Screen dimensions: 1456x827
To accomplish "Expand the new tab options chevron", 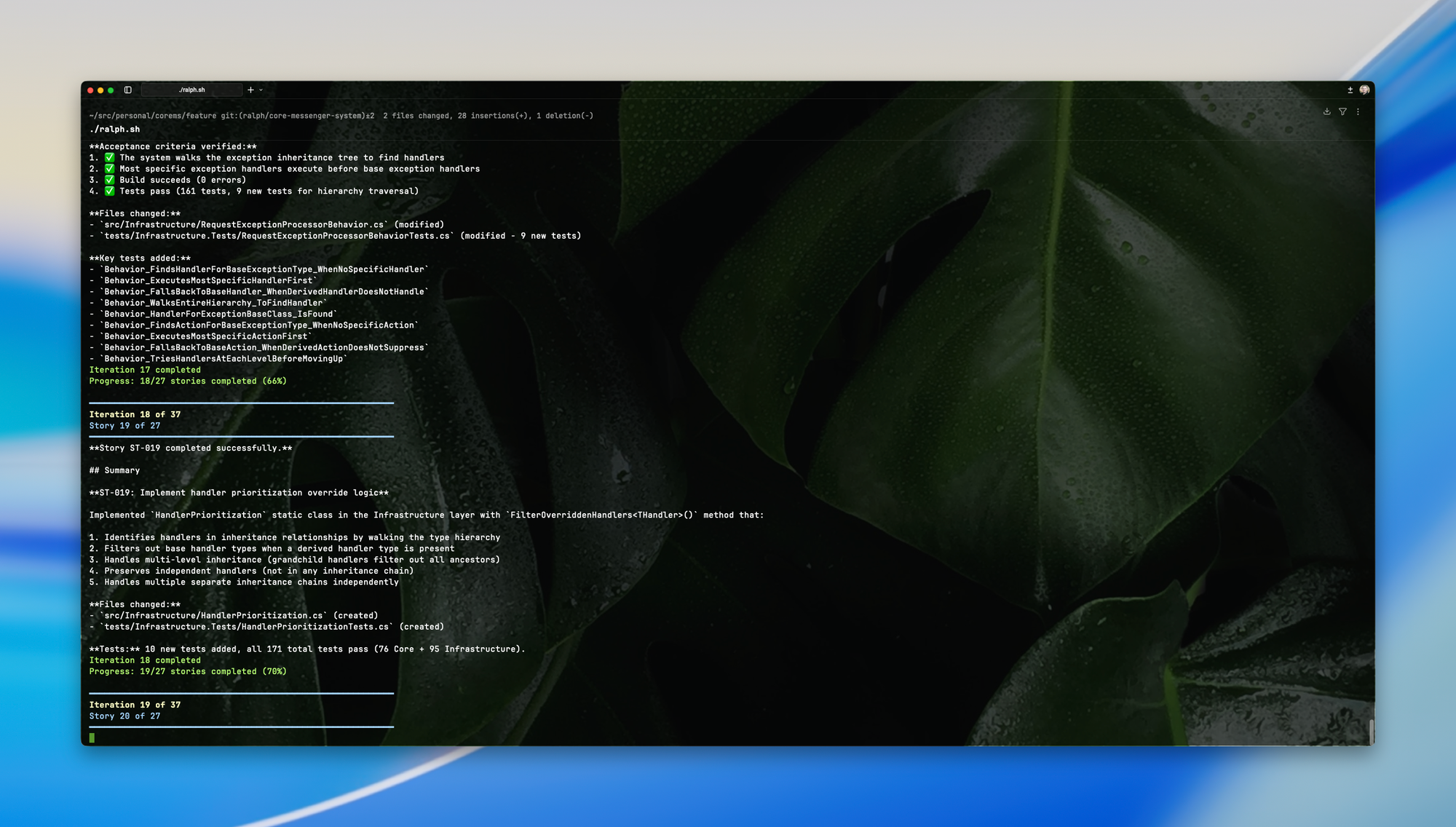I will (261, 90).
